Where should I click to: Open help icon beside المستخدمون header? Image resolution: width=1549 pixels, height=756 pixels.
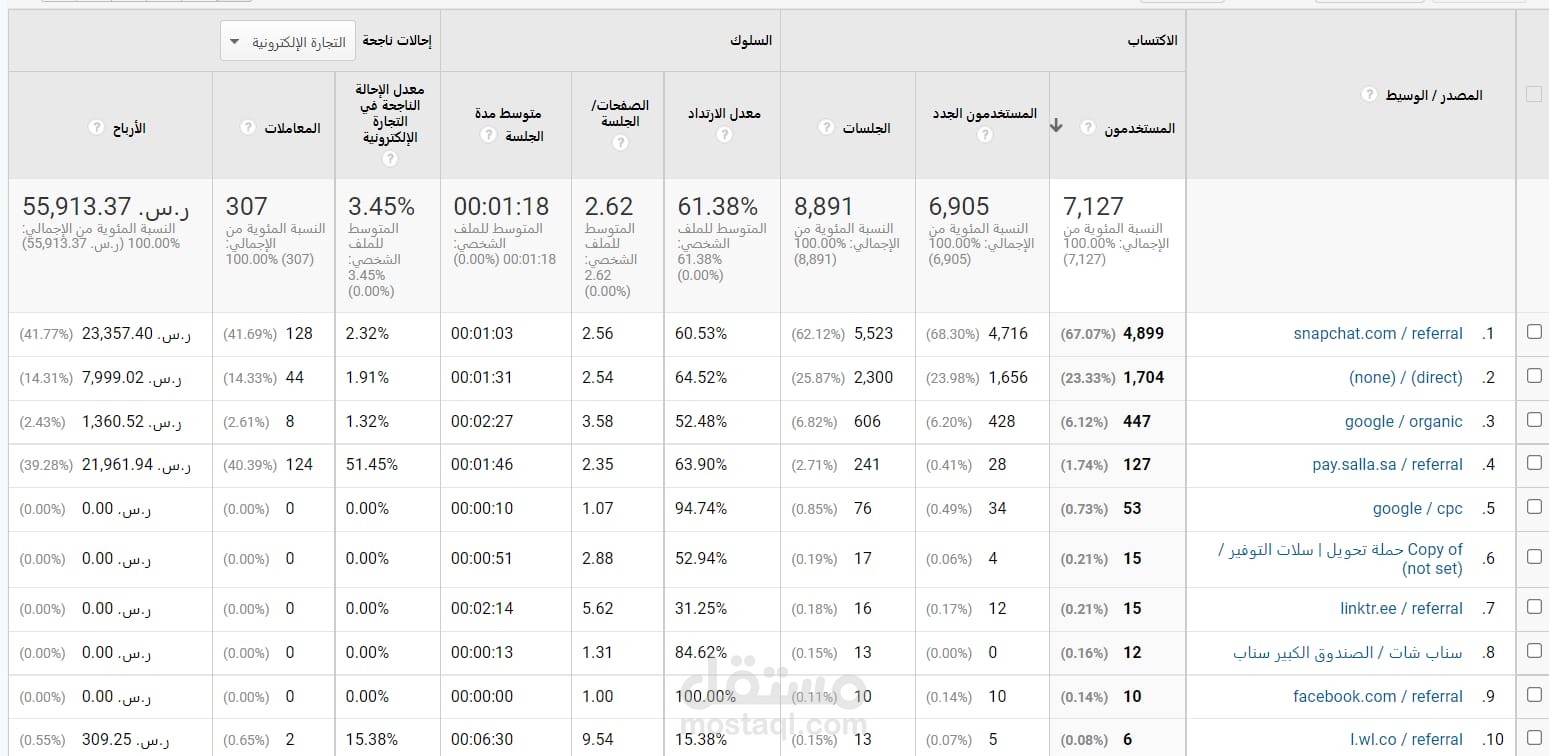pos(1088,128)
